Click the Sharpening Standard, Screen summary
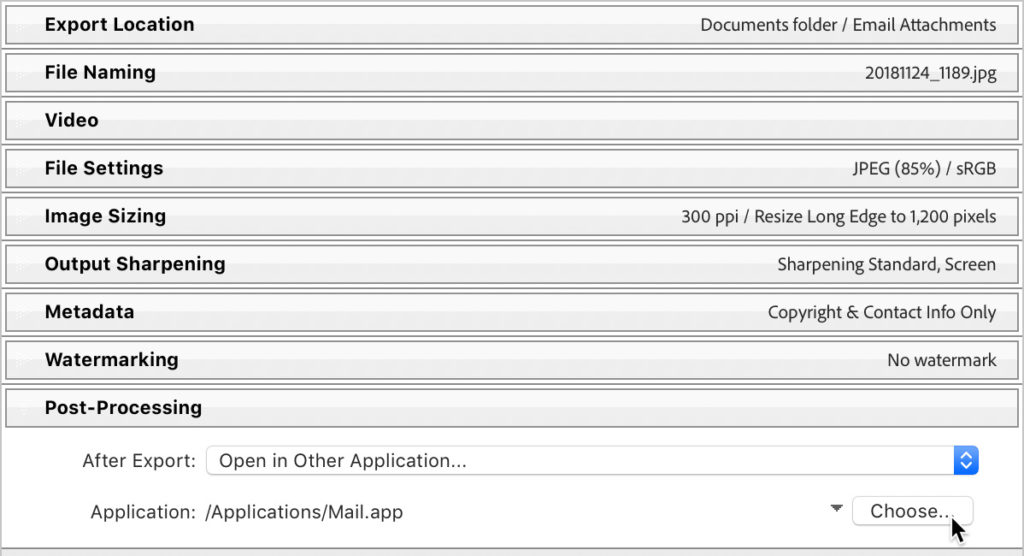This screenshot has height=556, width=1024. click(x=886, y=265)
